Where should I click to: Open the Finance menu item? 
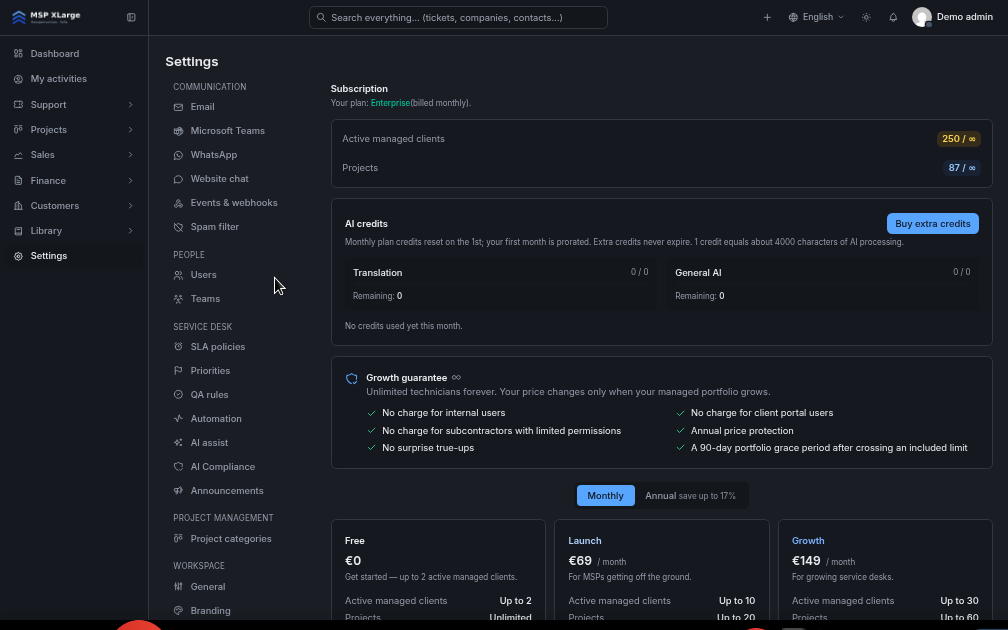(x=74, y=181)
